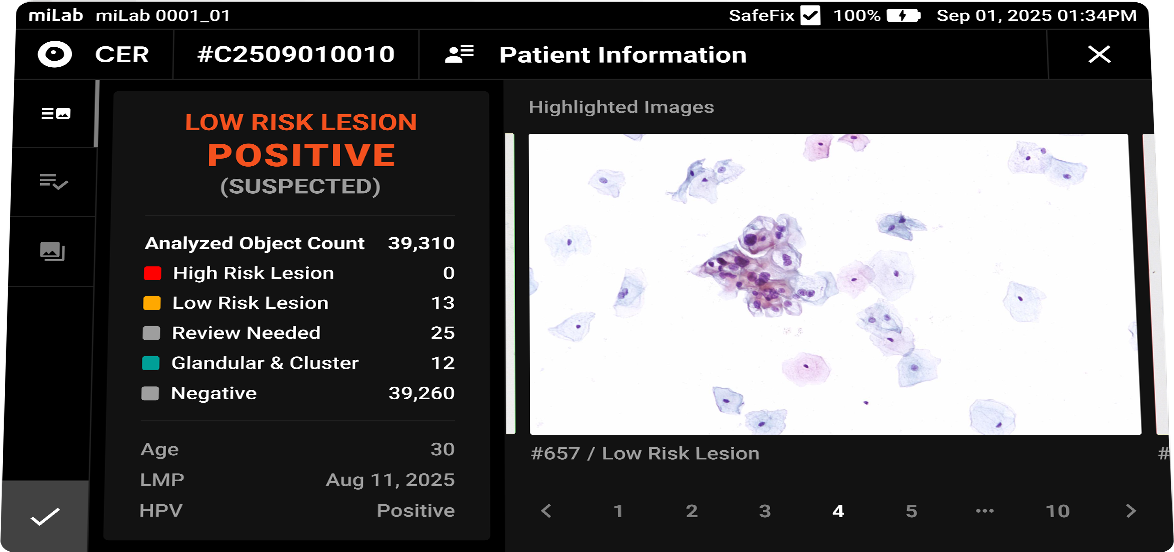Open the Patient Information person icon
Viewport: 1174px width, 552px height.
tap(459, 55)
